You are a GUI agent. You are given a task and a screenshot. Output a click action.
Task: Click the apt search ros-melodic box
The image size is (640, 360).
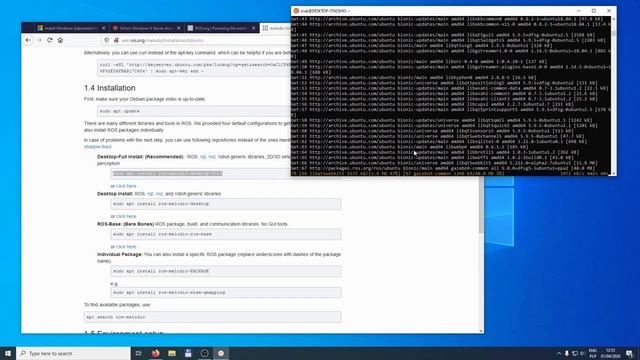point(213,317)
